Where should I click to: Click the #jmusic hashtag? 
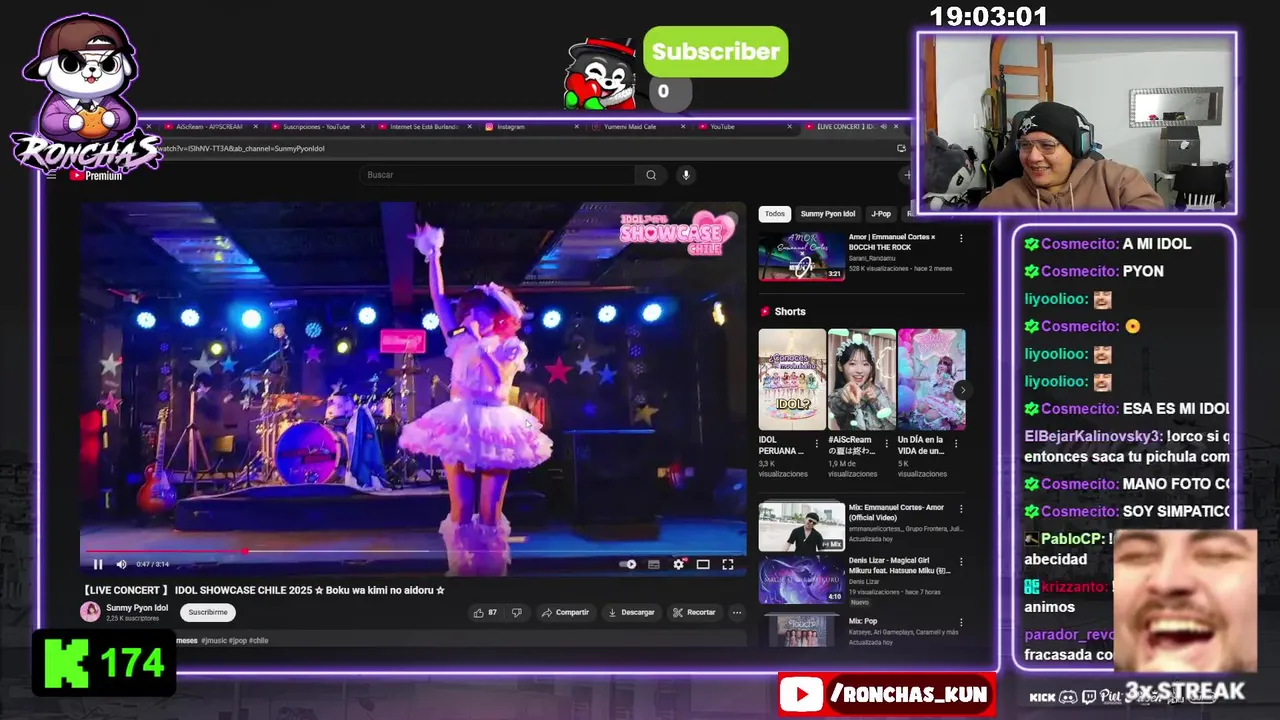pos(213,640)
